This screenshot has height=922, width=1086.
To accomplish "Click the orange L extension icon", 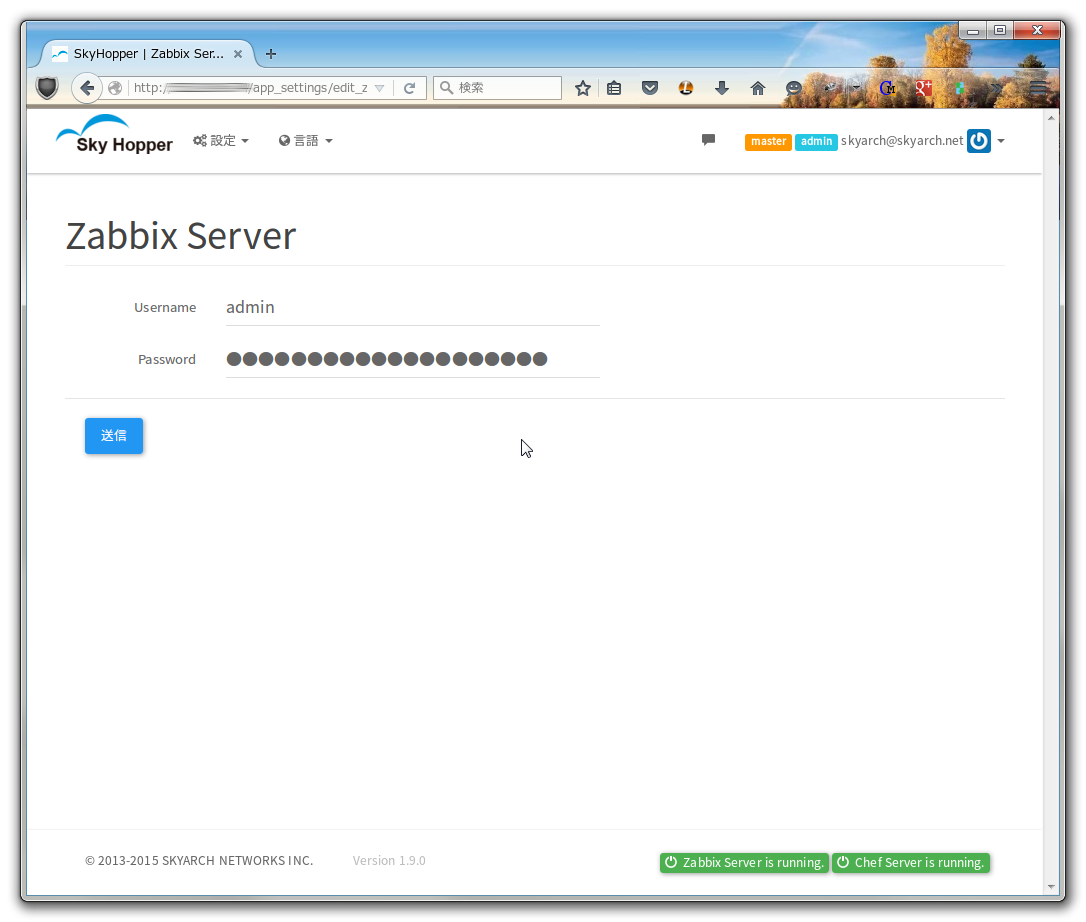I will click(x=686, y=88).
